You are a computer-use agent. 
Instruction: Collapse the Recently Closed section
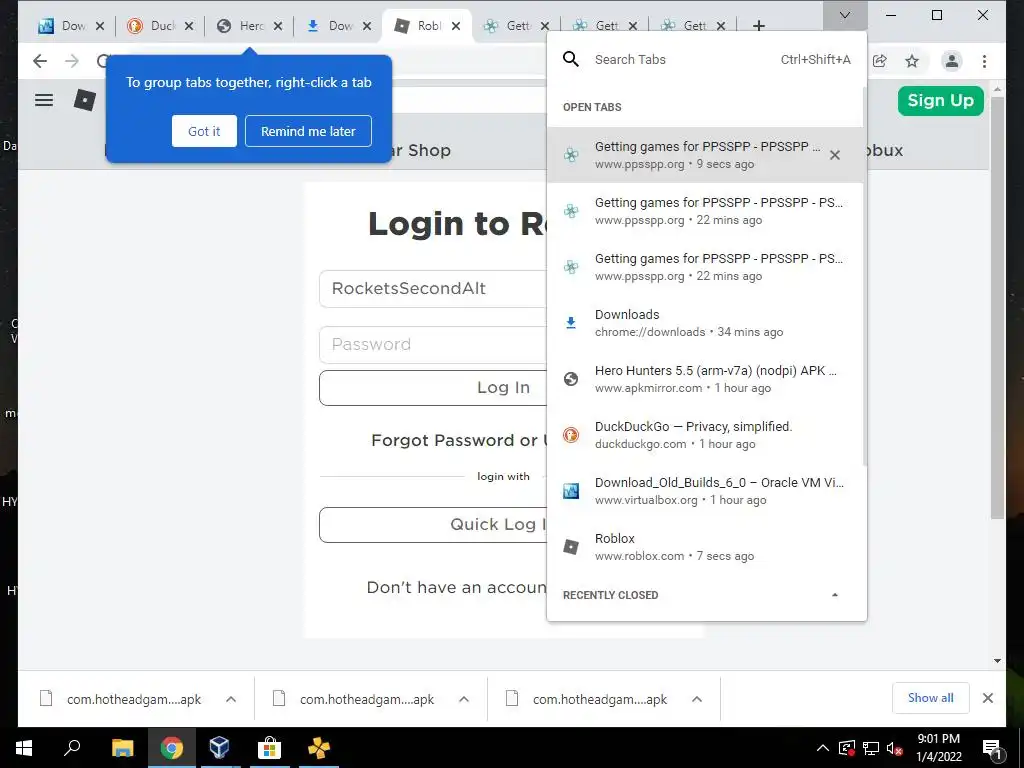pyautogui.click(x=835, y=595)
